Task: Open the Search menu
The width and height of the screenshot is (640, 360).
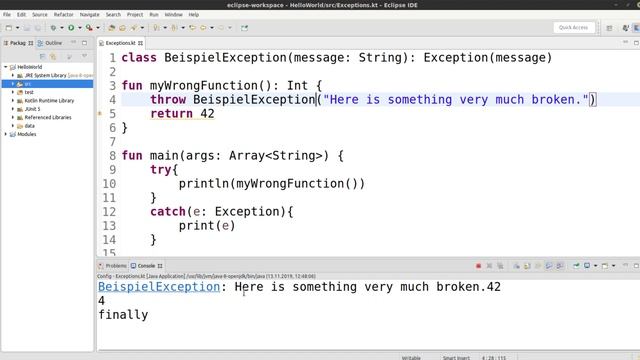Action: [113, 14]
